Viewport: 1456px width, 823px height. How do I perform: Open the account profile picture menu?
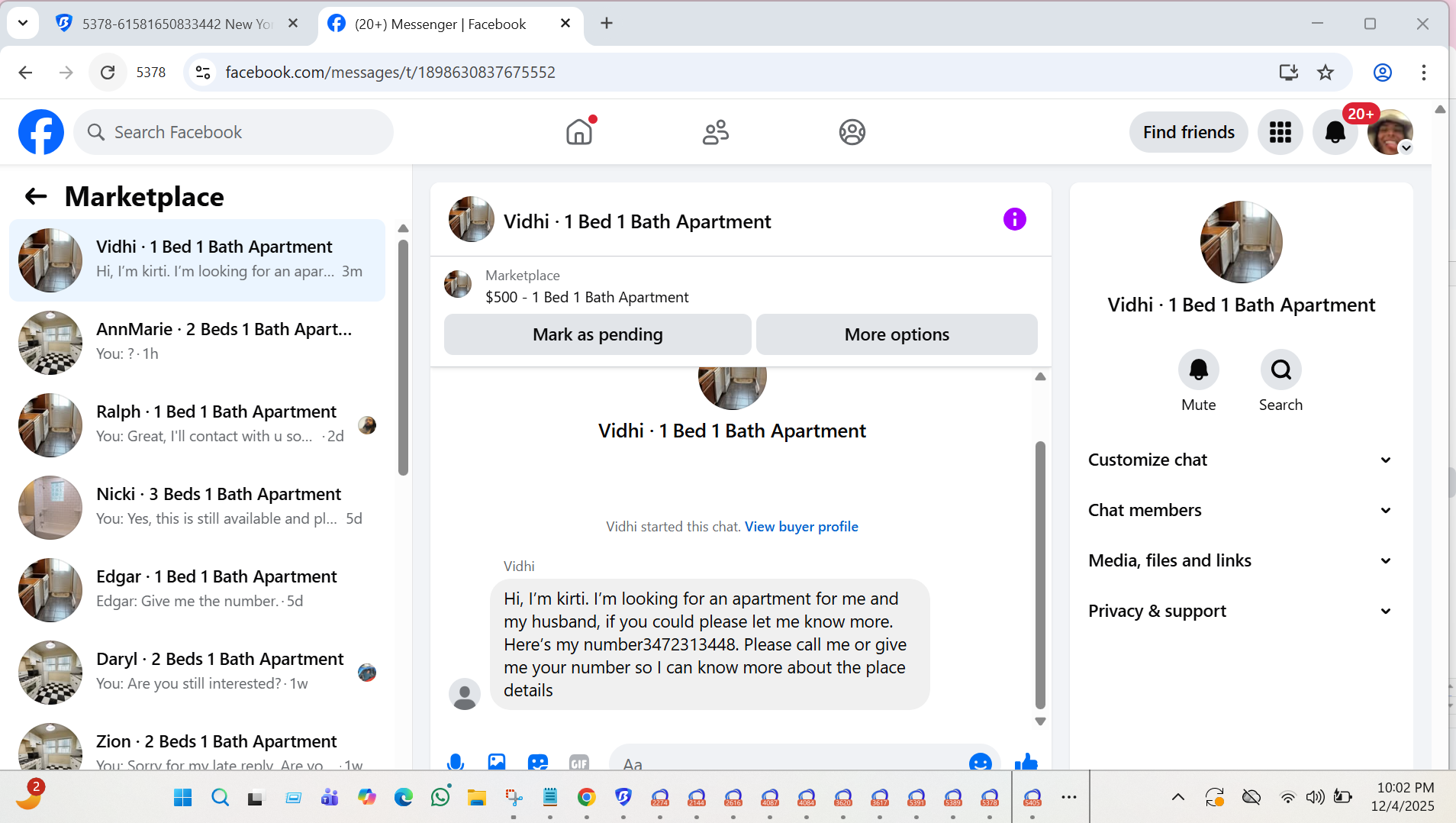click(x=1390, y=132)
